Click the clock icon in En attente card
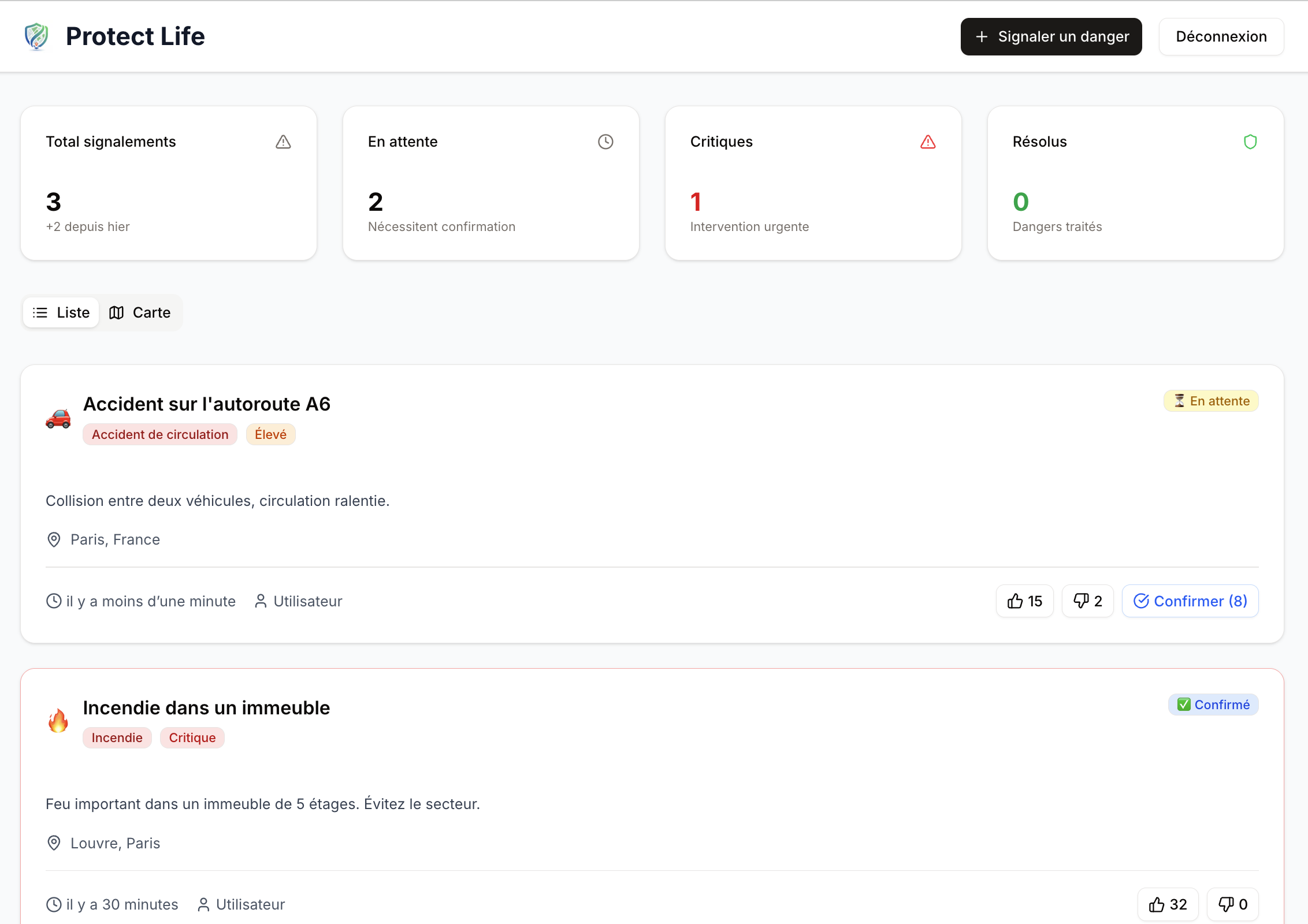The image size is (1308, 924). pyautogui.click(x=605, y=141)
